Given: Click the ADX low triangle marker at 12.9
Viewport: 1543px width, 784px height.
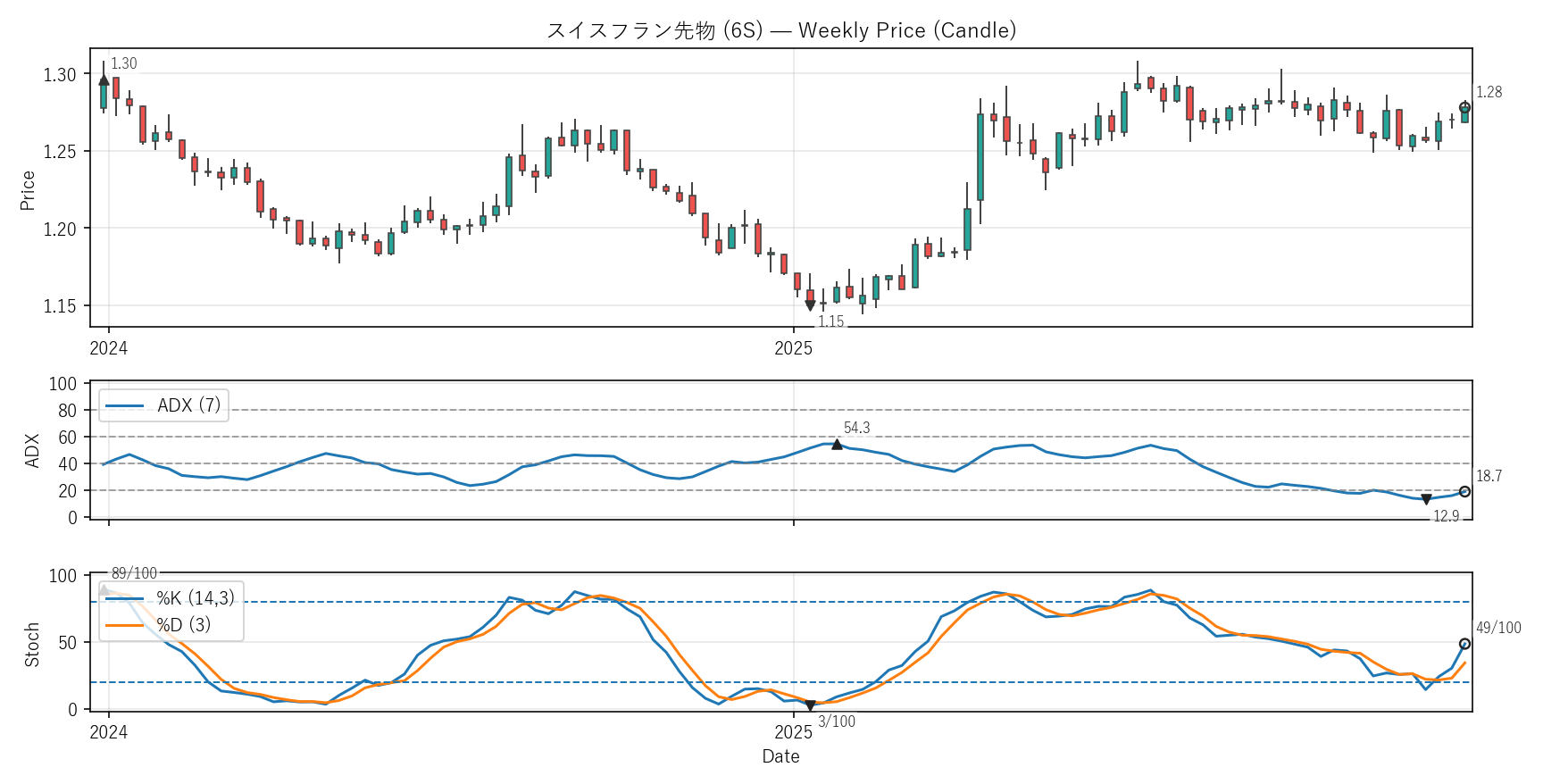Looking at the screenshot, I should pyautogui.click(x=1426, y=499).
